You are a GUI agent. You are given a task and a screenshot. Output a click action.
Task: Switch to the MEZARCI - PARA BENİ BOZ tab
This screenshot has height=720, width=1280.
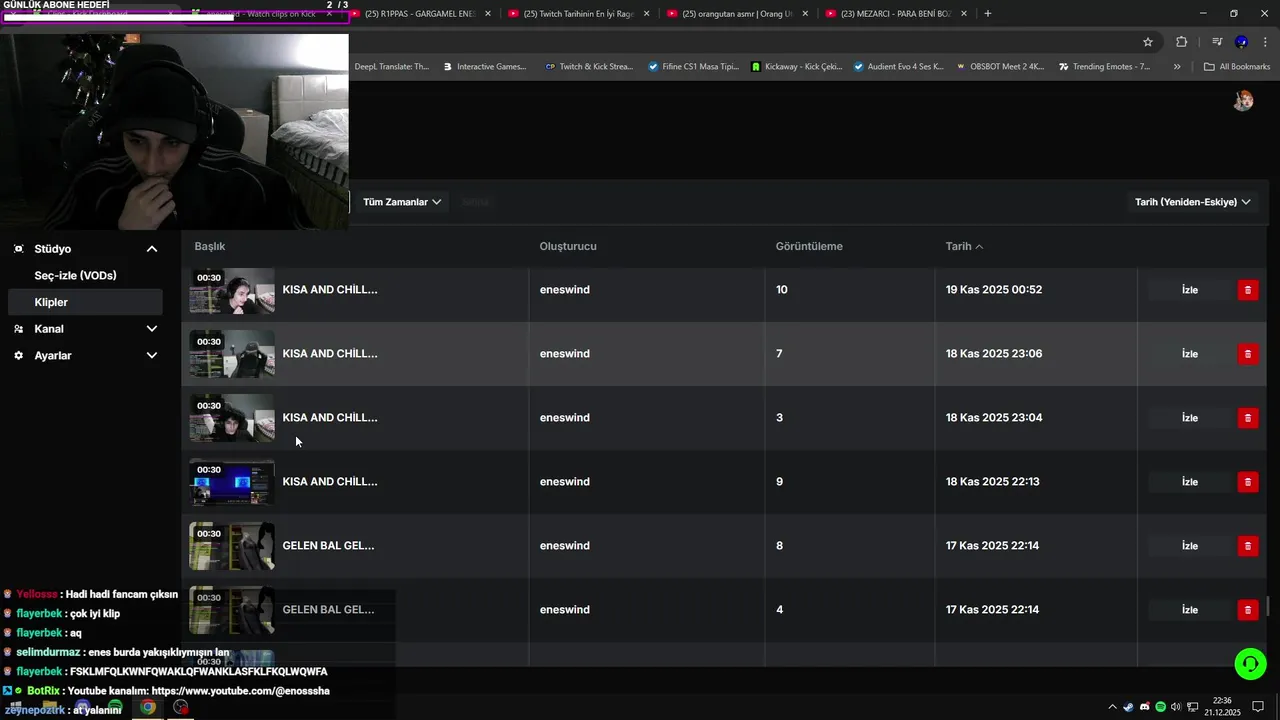pos(896,14)
